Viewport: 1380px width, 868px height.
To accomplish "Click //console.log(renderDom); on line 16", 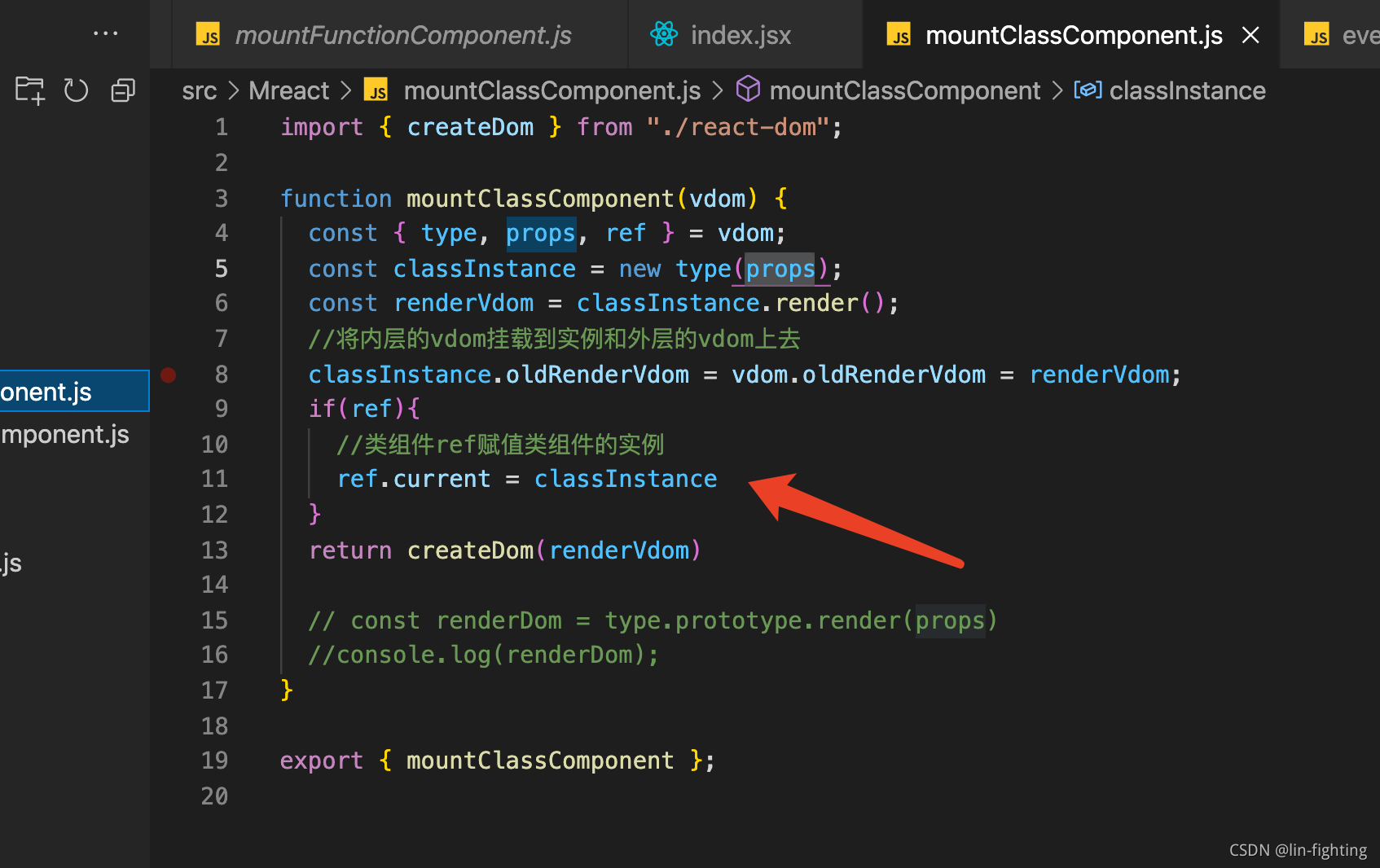I will pos(484,655).
